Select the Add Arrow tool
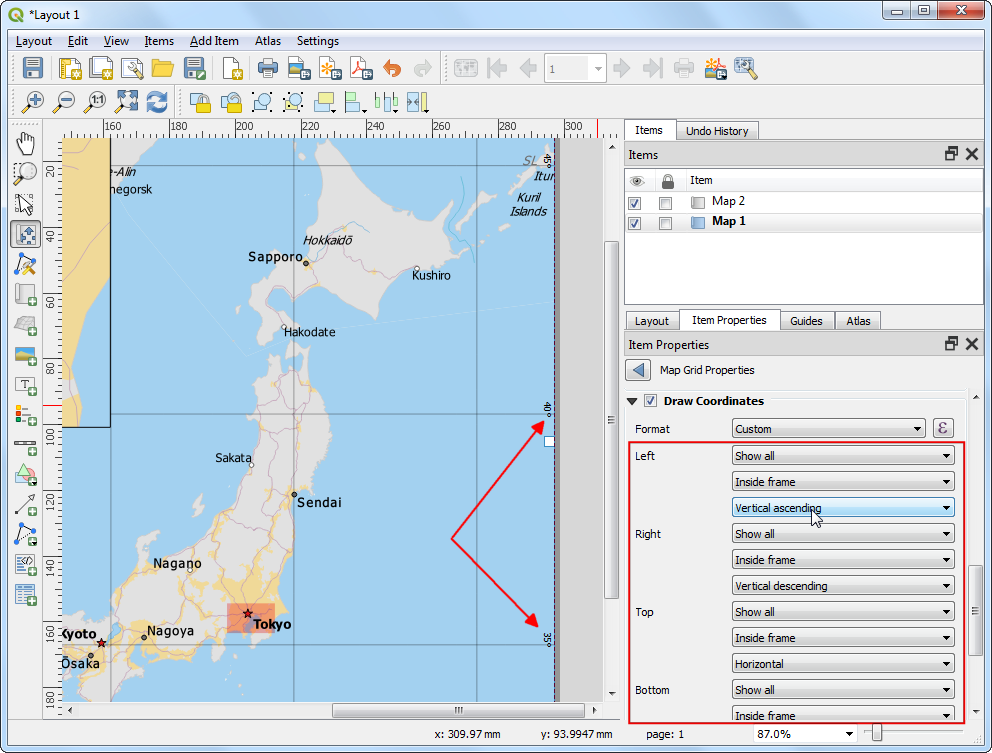The height and width of the screenshot is (753, 992). [x=25, y=505]
